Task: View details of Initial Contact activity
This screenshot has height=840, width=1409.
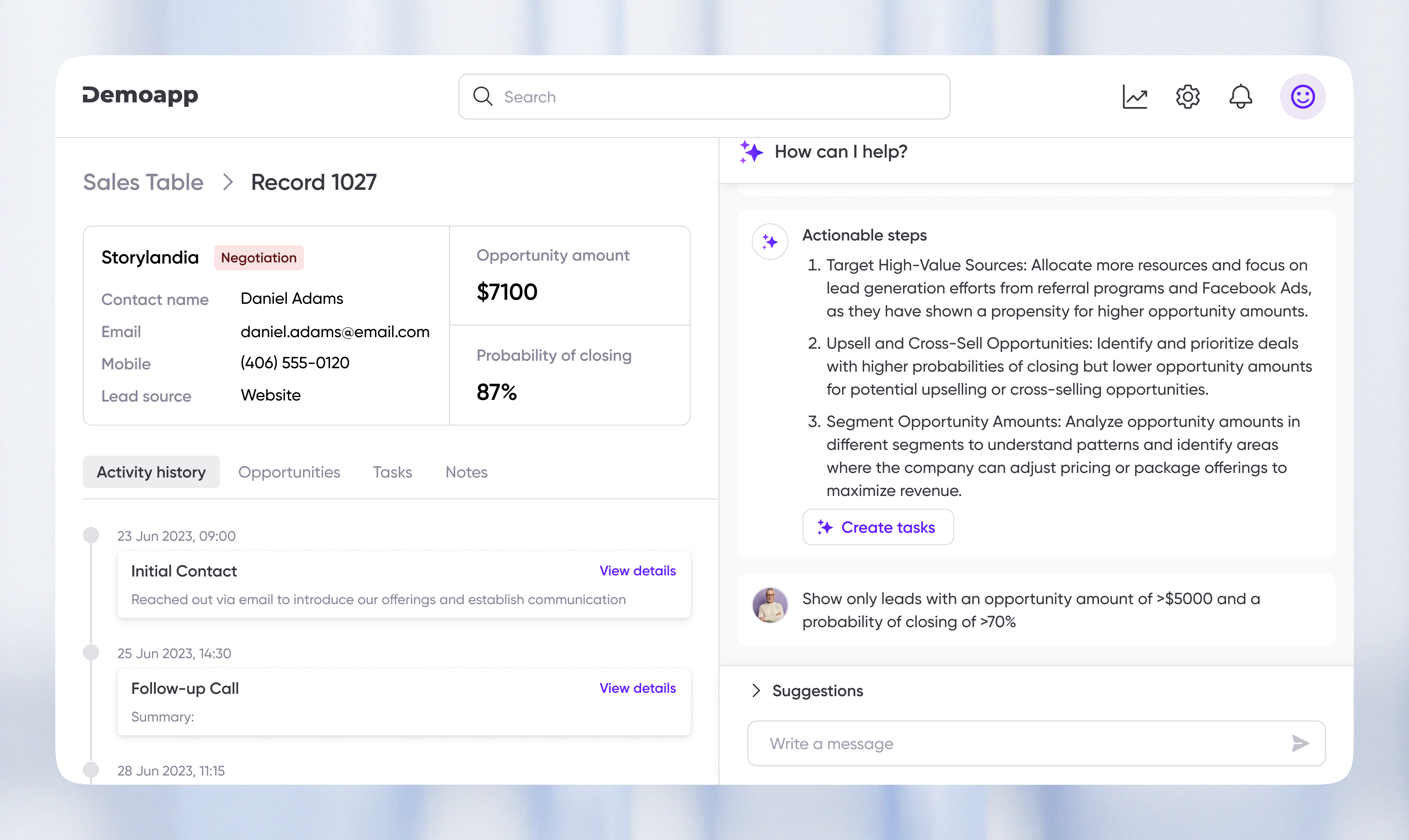Action: click(637, 570)
